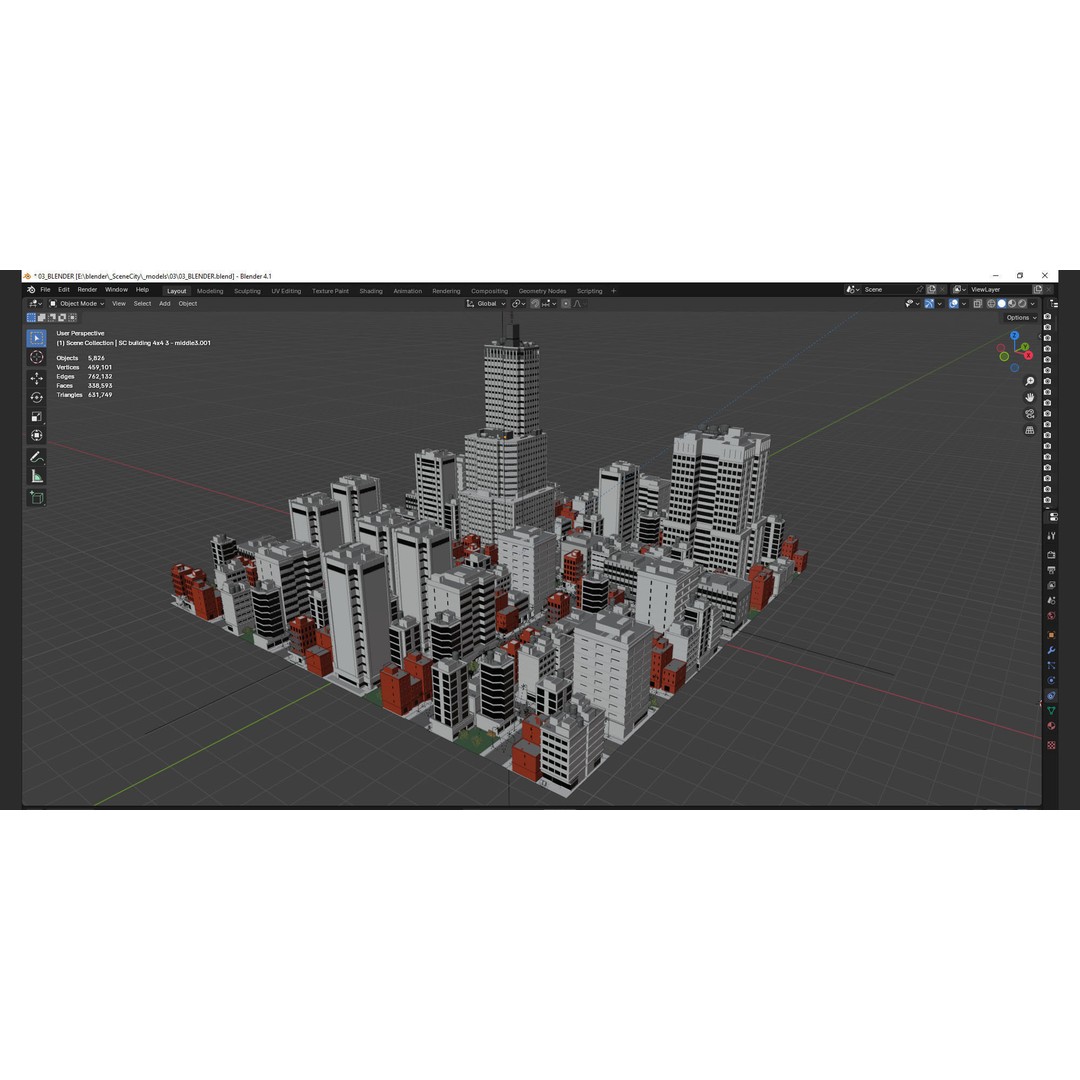
Task: Open the Edit menu
Action: 64,290
